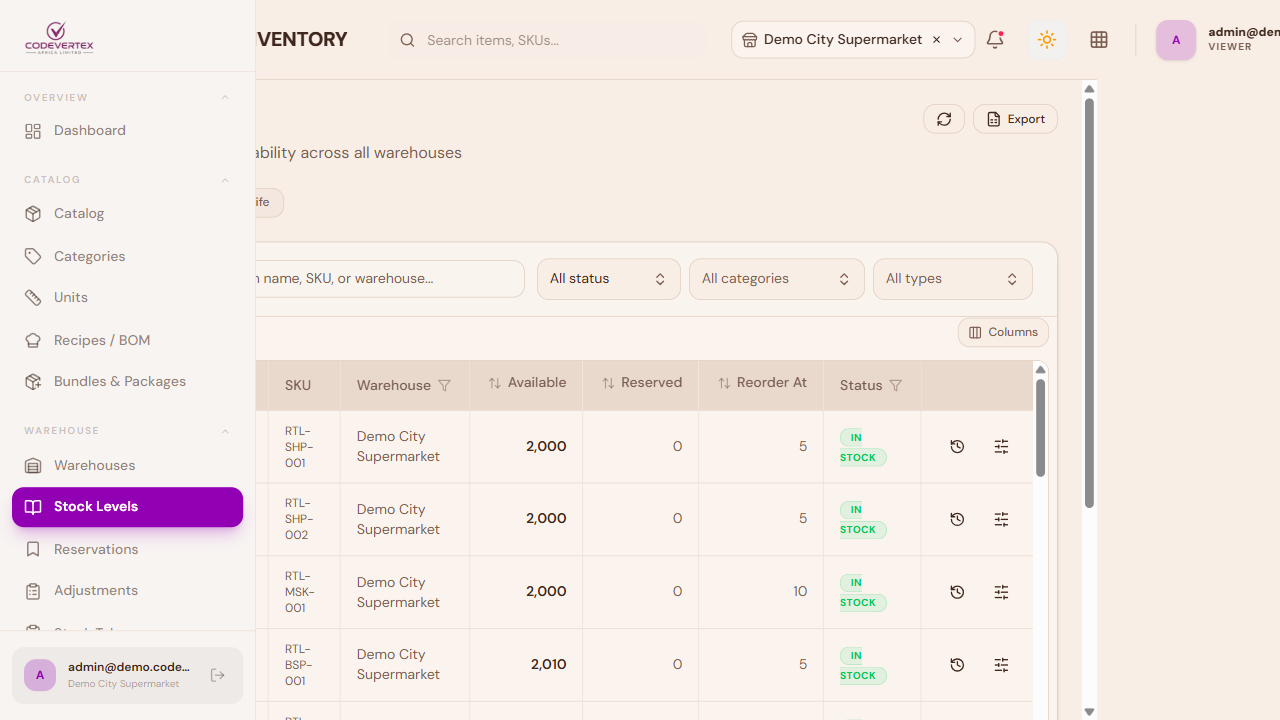Open the All types dropdown
The width and height of the screenshot is (1280, 720).
[x=953, y=279]
